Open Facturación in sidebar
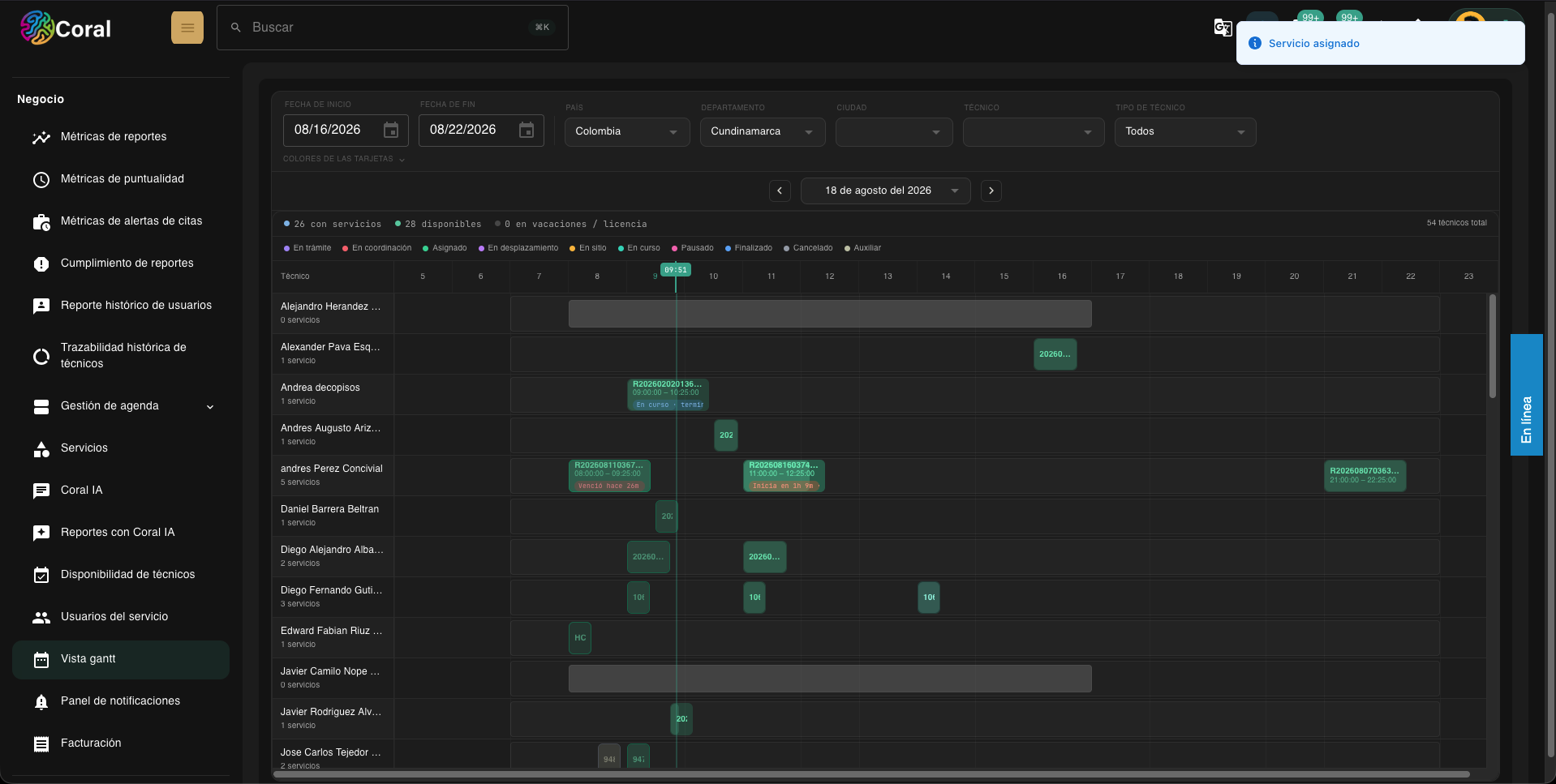Image resolution: width=1556 pixels, height=784 pixels. coord(121,743)
